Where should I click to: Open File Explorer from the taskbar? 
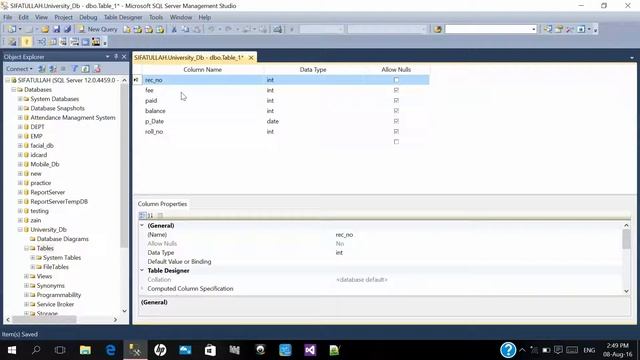tap(85, 350)
